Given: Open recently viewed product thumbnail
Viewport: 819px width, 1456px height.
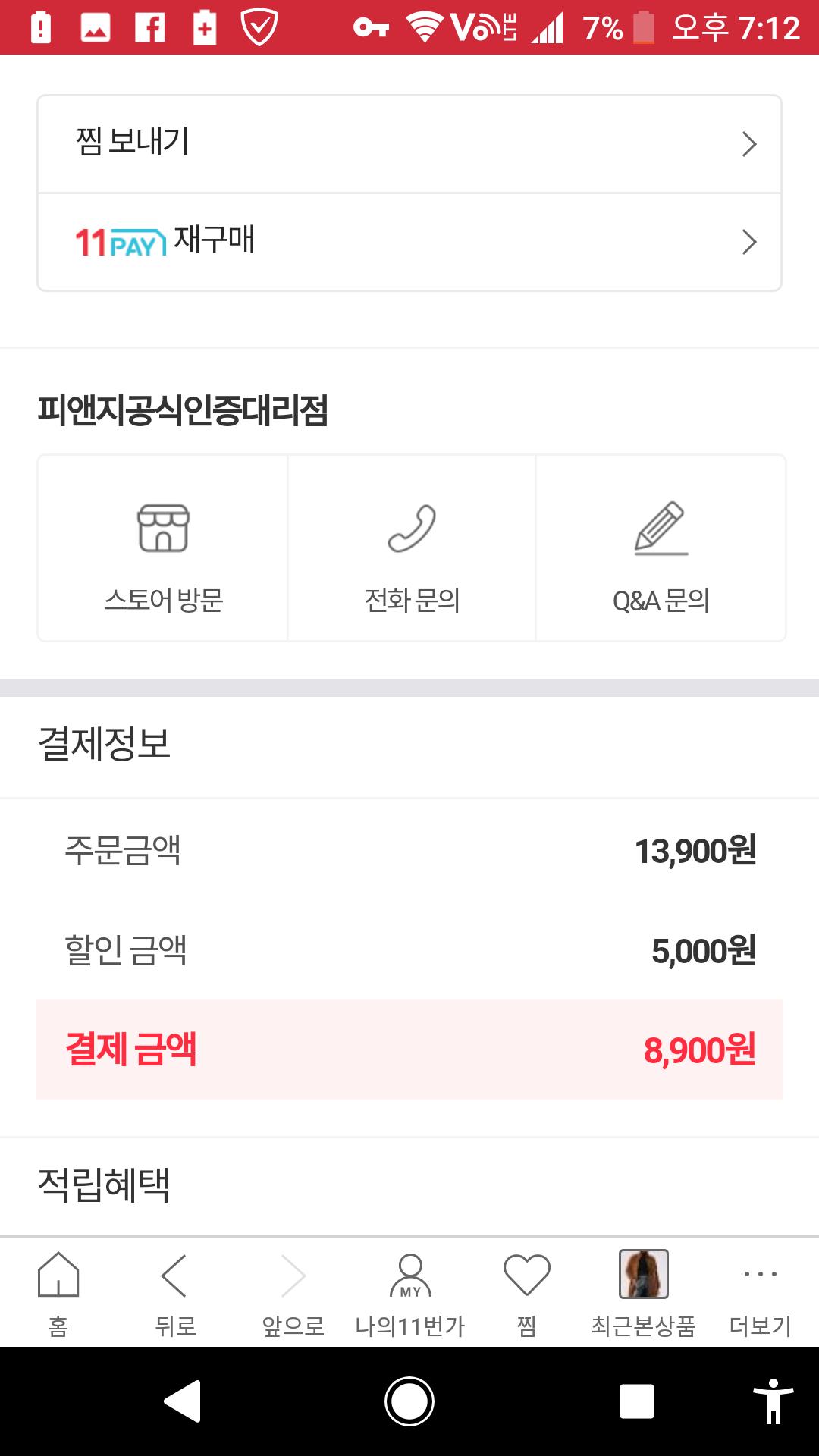Looking at the screenshot, I should pyautogui.click(x=644, y=1274).
